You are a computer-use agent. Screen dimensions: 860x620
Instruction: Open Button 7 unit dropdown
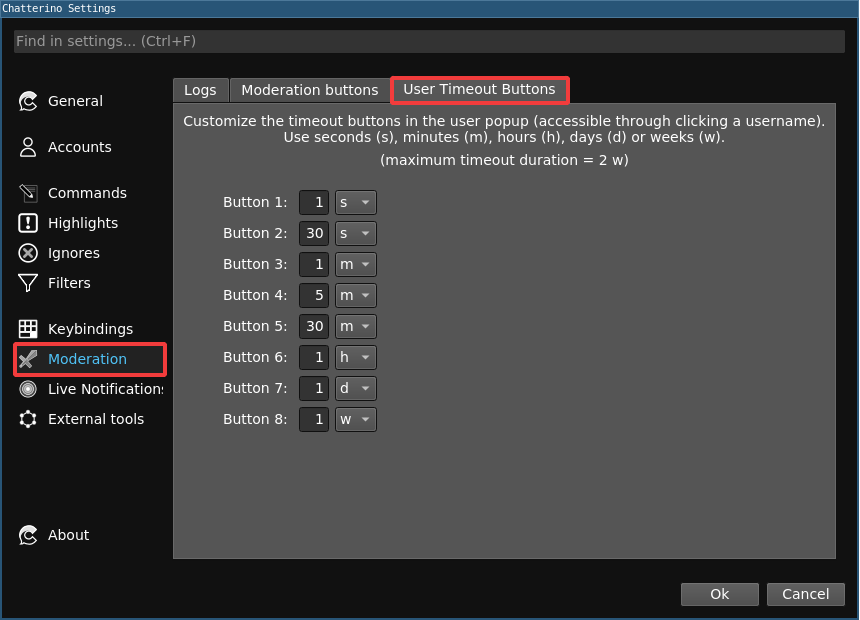coord(355,388)
